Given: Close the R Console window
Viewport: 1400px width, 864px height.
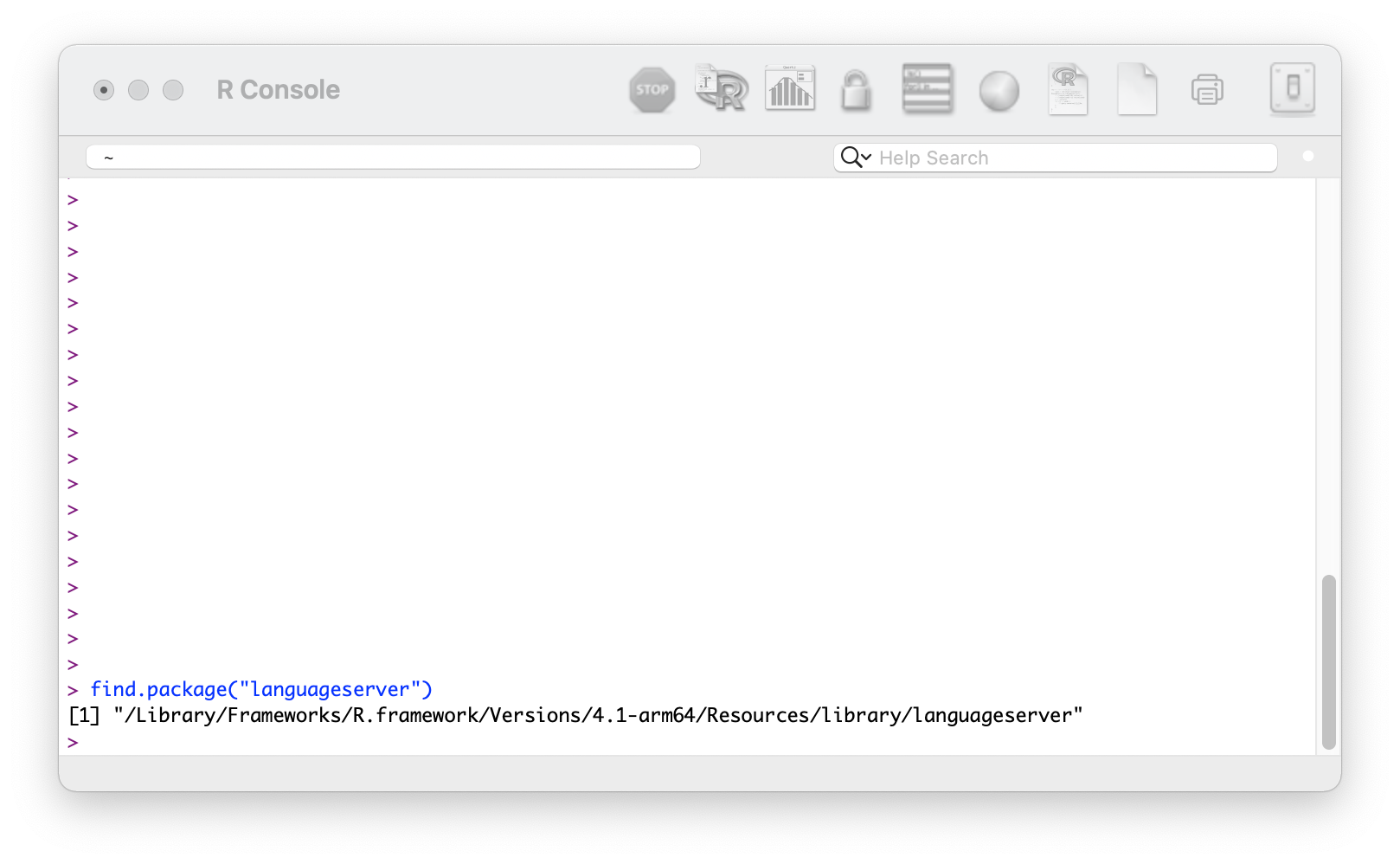Looking at the screenshot, I should 104,90.
